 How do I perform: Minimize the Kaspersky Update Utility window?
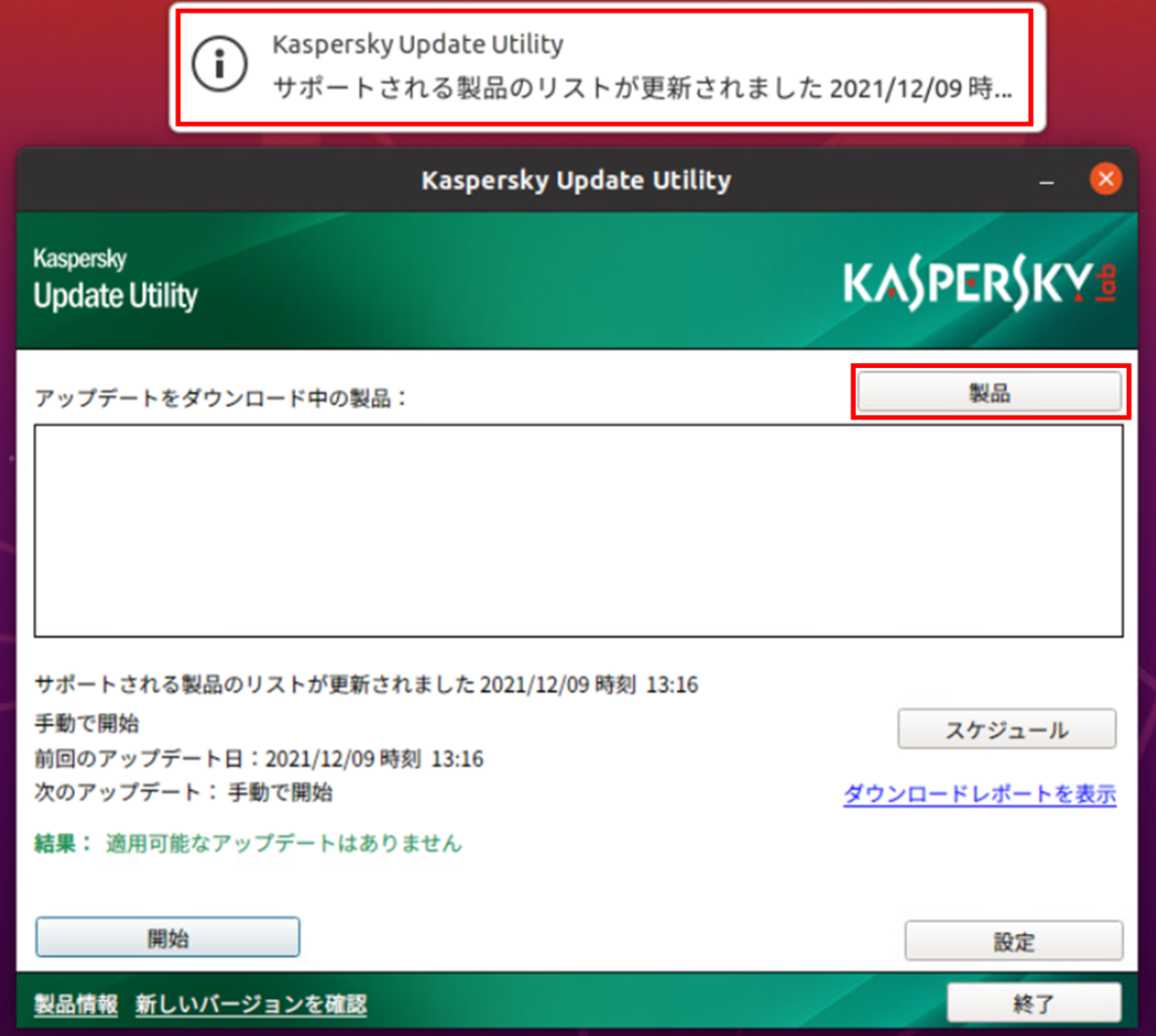[1047, 180]
